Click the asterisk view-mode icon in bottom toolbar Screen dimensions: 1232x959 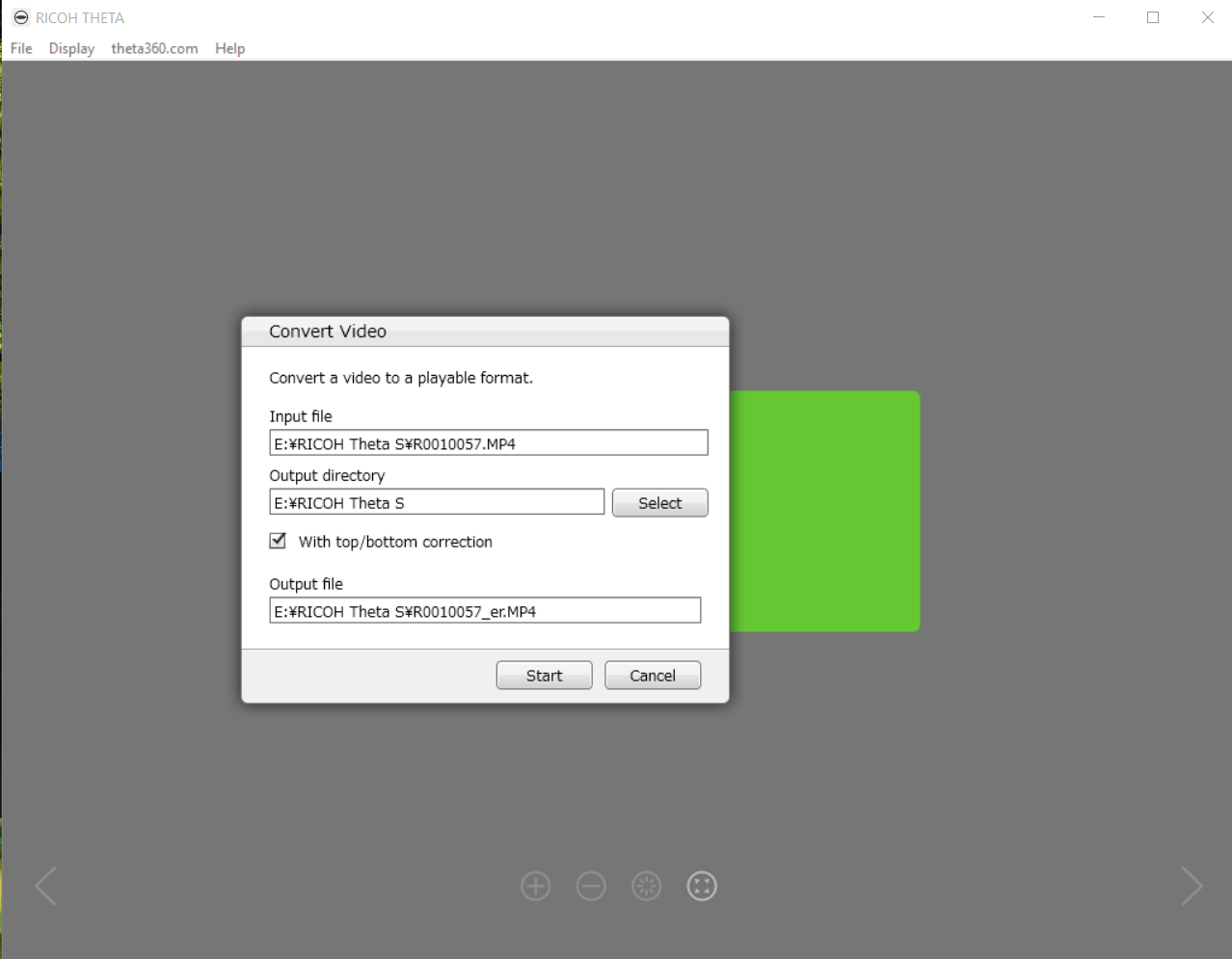tap(646, 886)
